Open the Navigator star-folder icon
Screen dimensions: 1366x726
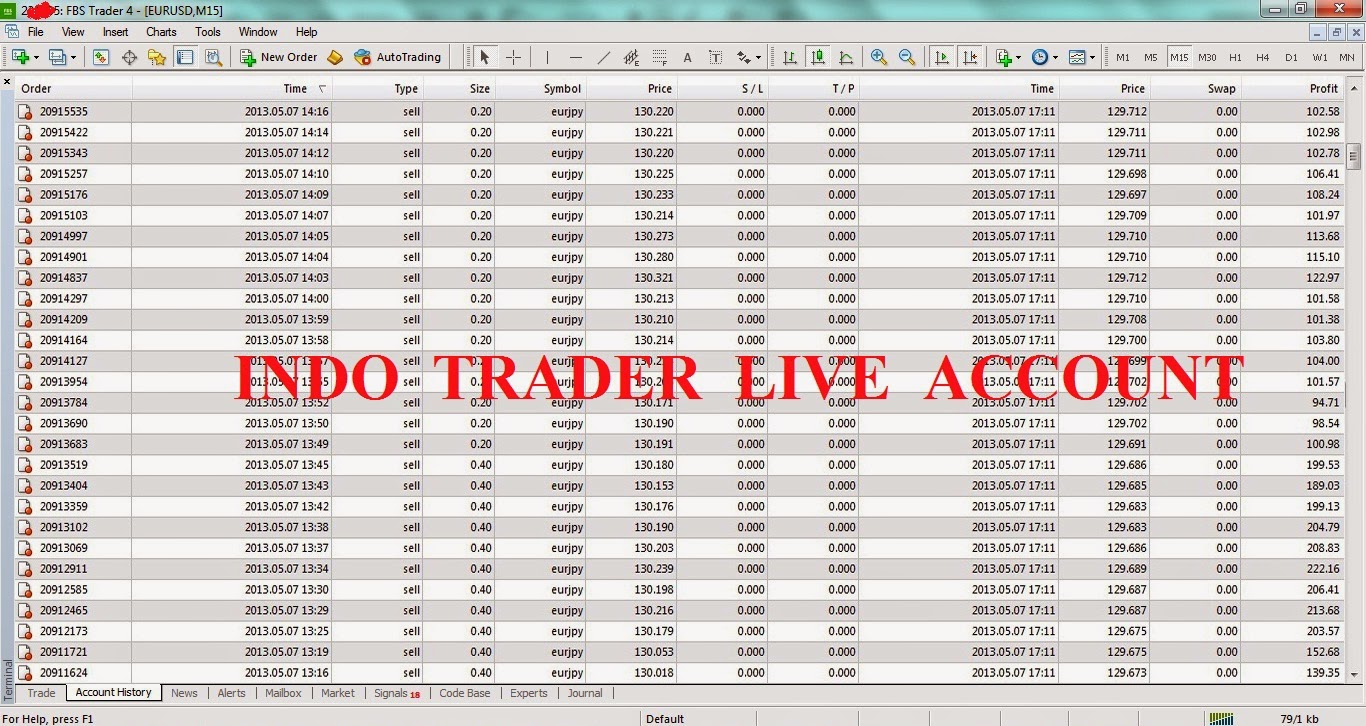[x=157, y=57]
